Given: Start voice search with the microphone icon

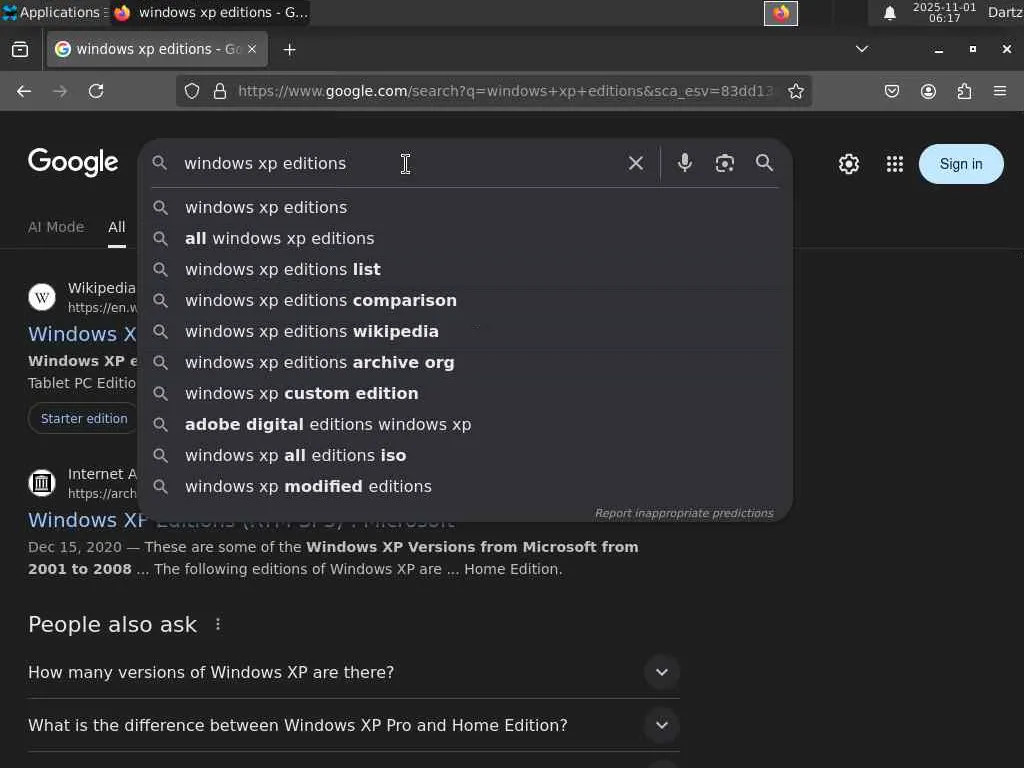Looking at the screenshot, I should (684, 163).
